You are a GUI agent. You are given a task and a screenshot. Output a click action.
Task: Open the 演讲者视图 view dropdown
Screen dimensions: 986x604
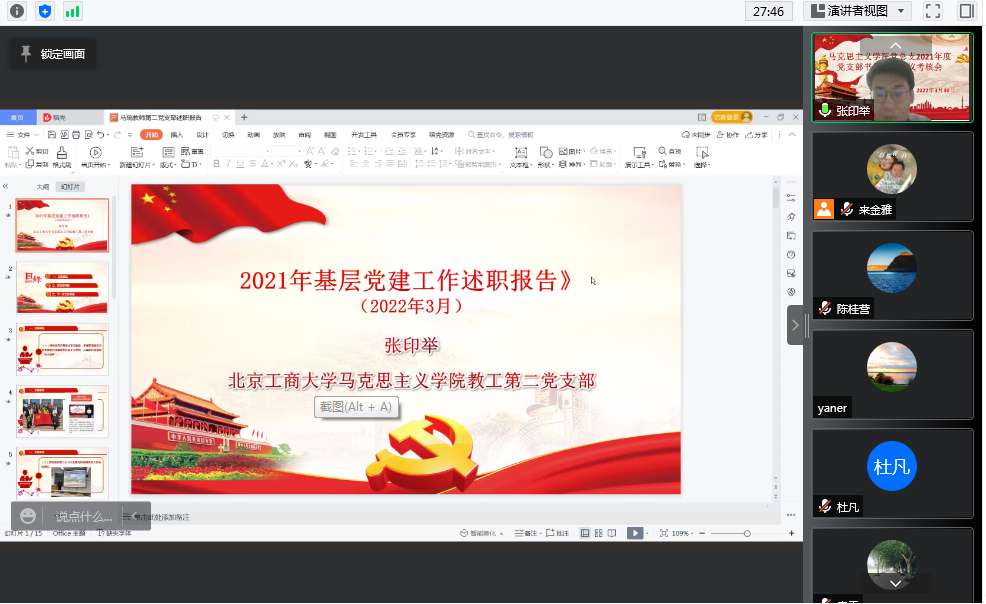pos(857,11)
